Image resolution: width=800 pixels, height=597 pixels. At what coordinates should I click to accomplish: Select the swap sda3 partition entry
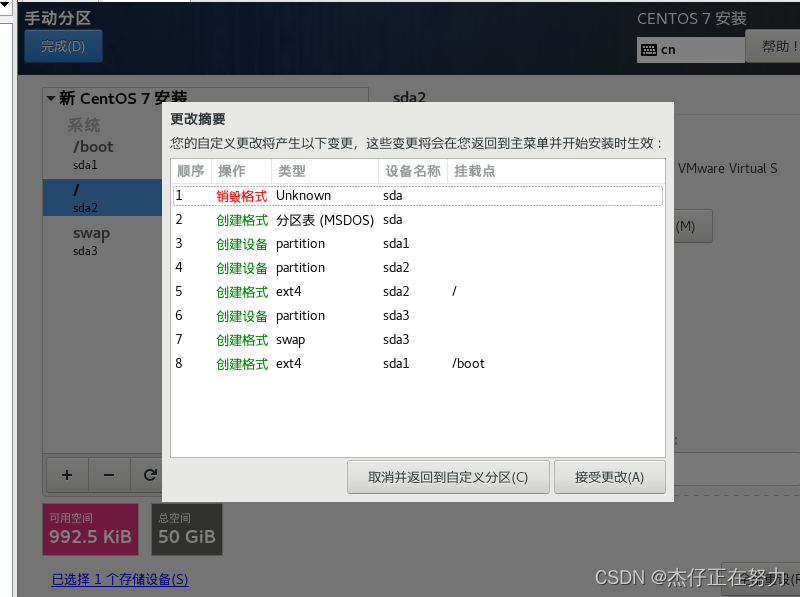click(103, 241)
